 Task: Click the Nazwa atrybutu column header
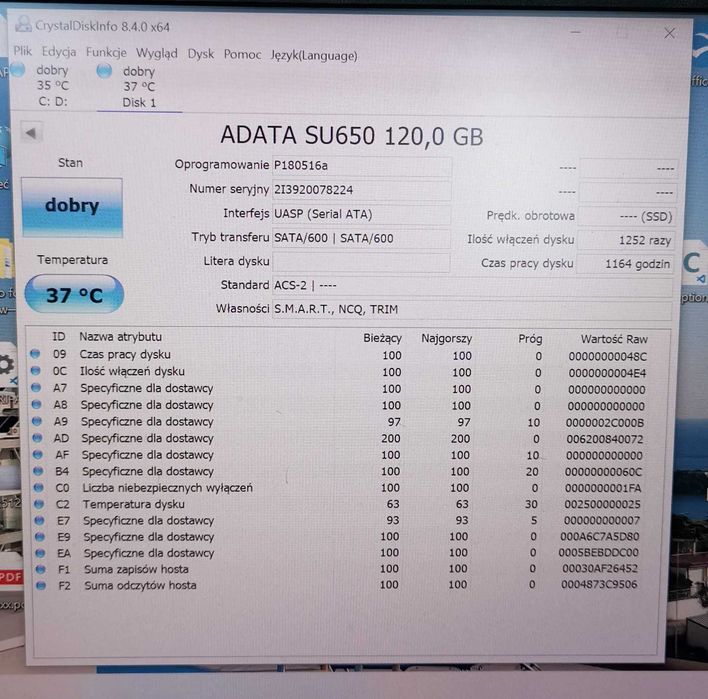tap(121, 337)
